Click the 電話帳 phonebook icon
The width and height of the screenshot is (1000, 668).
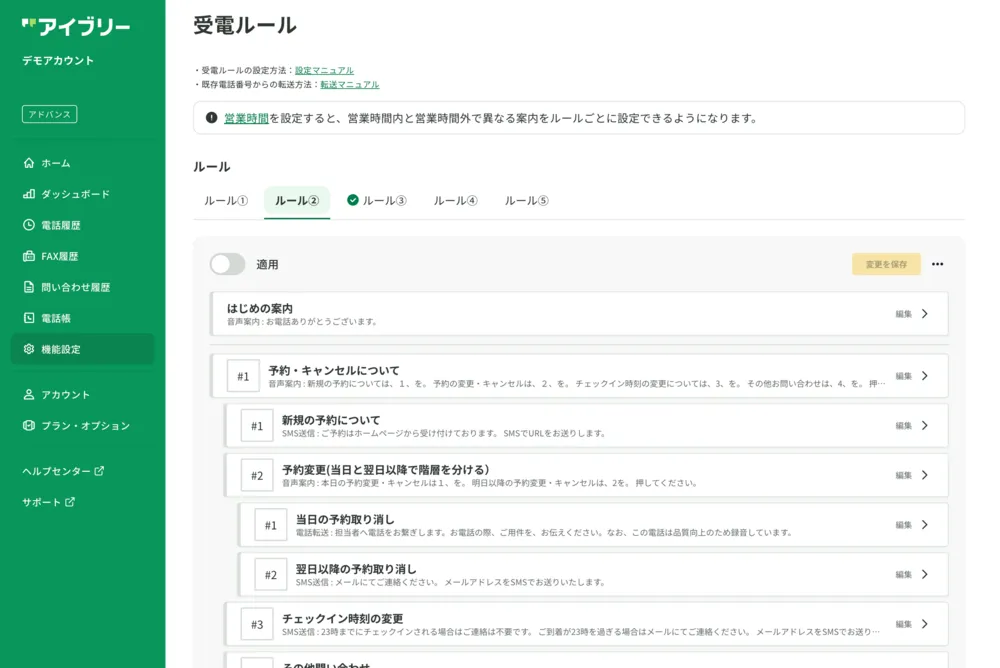pyautogui.click(x=29, y=318)
